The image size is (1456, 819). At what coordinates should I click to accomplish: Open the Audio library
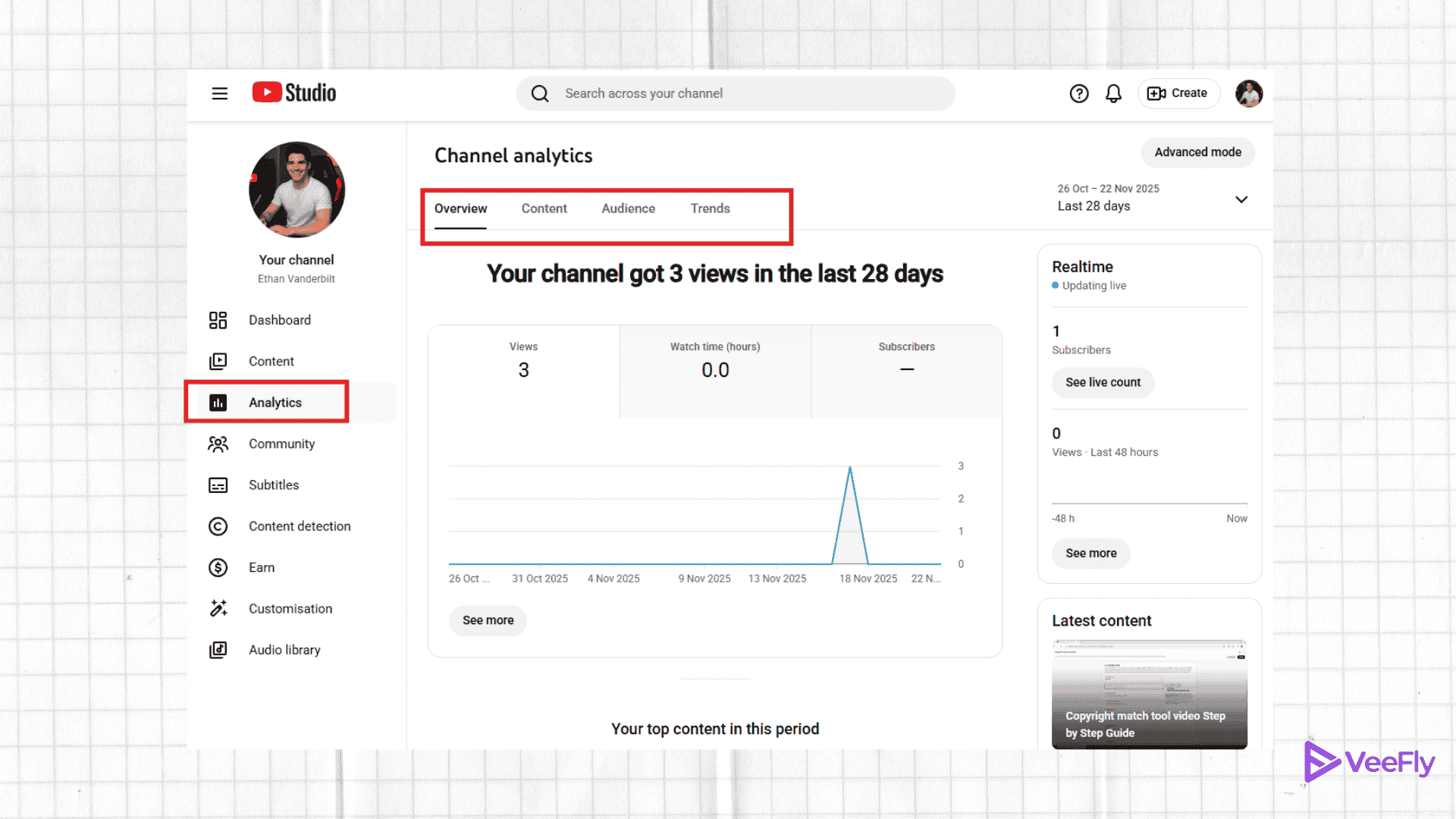pyautogui.click(x=284, y=649)
